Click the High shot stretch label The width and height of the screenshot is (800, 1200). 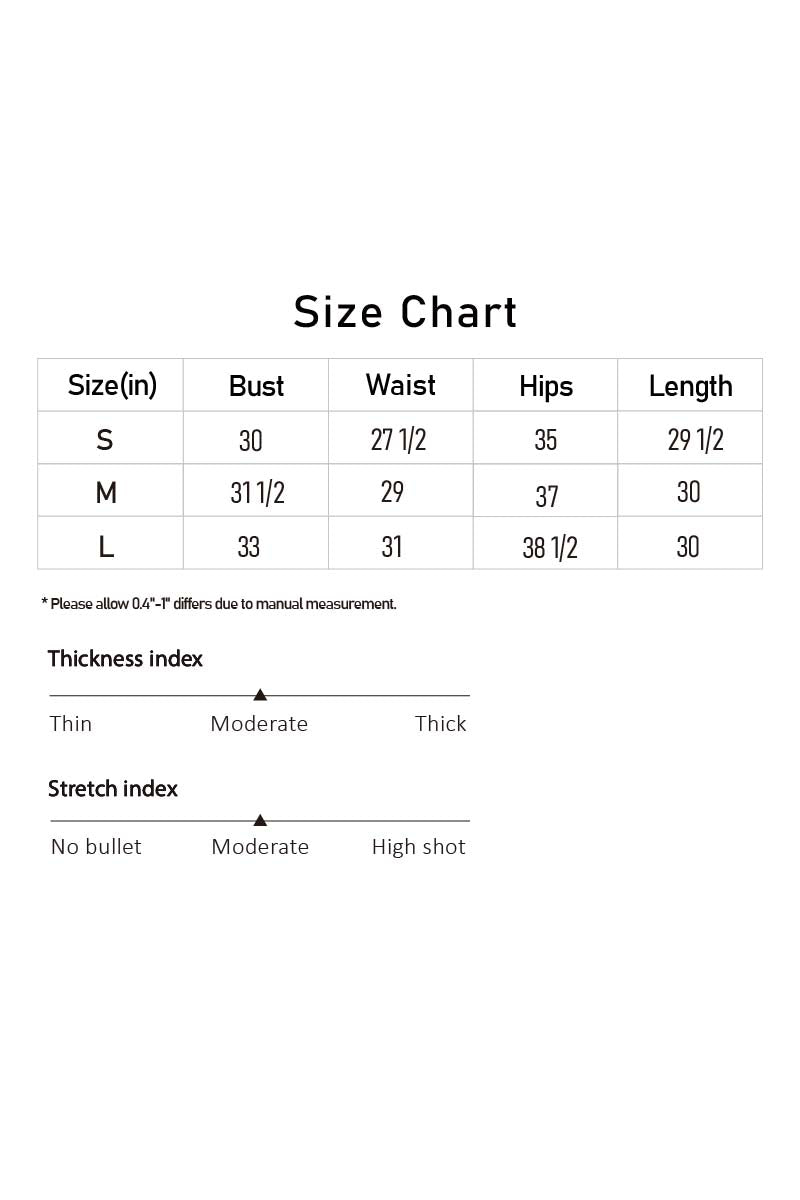pyautogui.click(x=419, y=847)
